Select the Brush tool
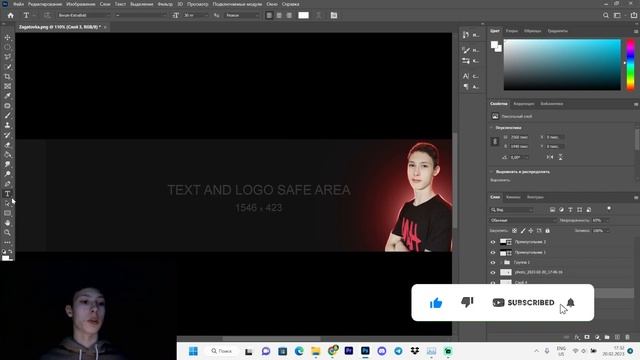Screen dimensions: 640x360 (7, 116)
